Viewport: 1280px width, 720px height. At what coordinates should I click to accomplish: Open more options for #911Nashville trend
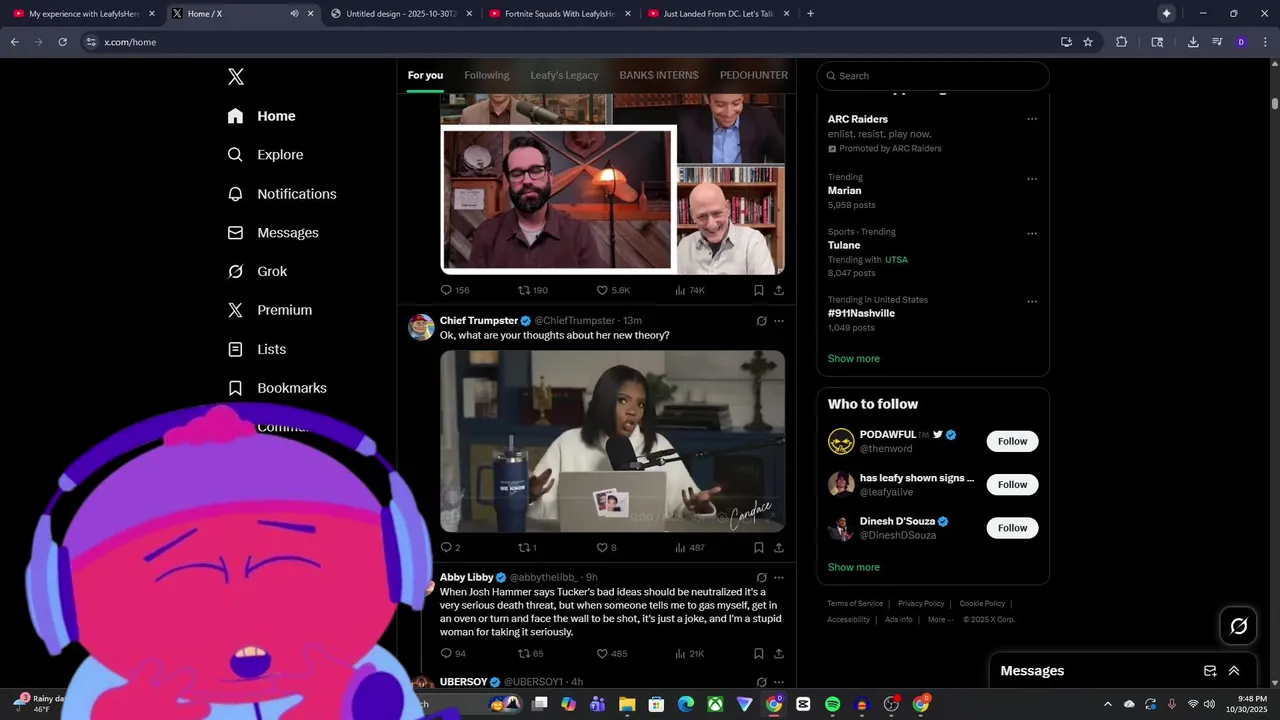tap(1032, 302)
